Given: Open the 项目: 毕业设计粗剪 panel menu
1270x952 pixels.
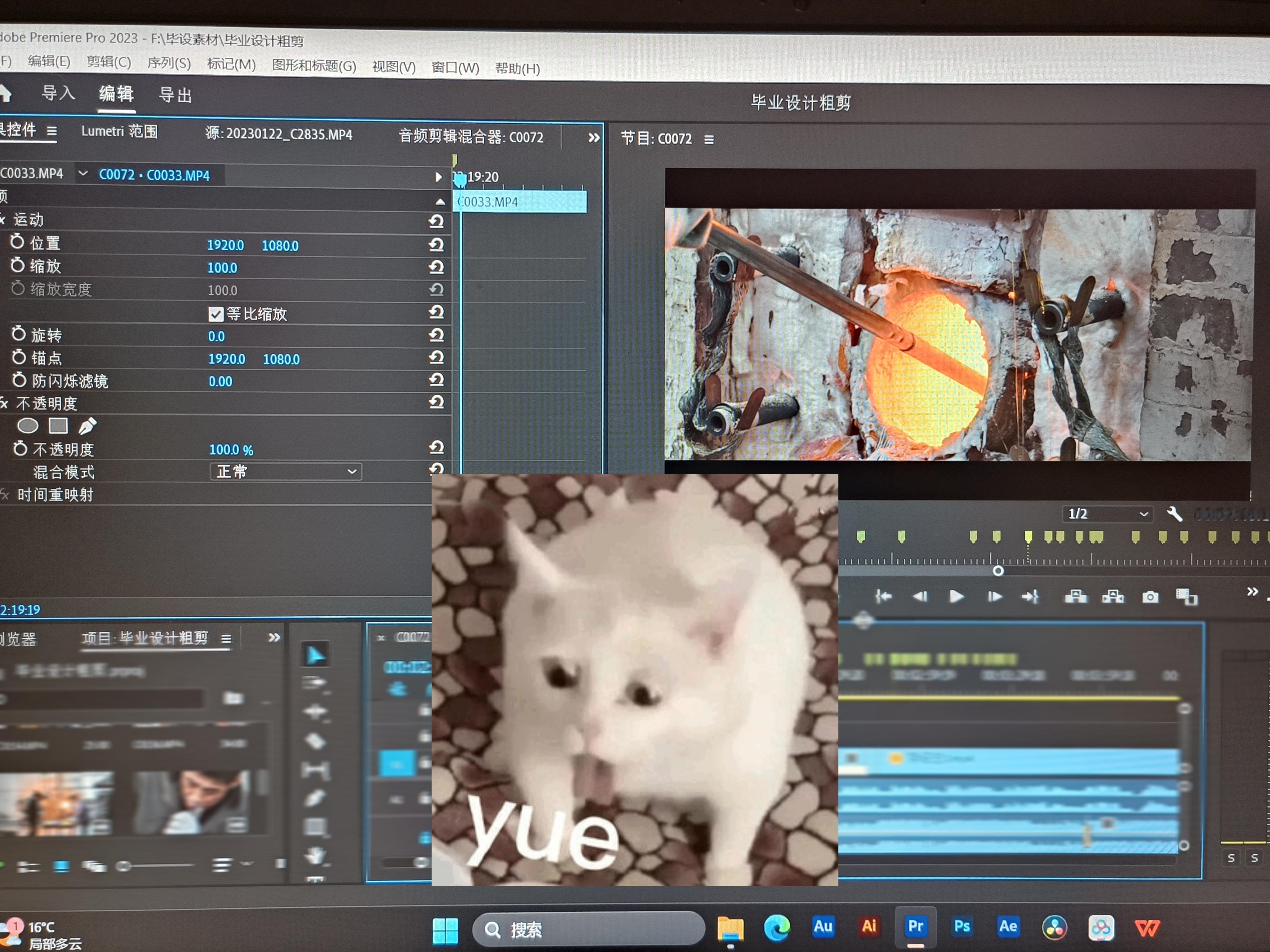Looking at the screenshot, I should [x=226, y=639].
